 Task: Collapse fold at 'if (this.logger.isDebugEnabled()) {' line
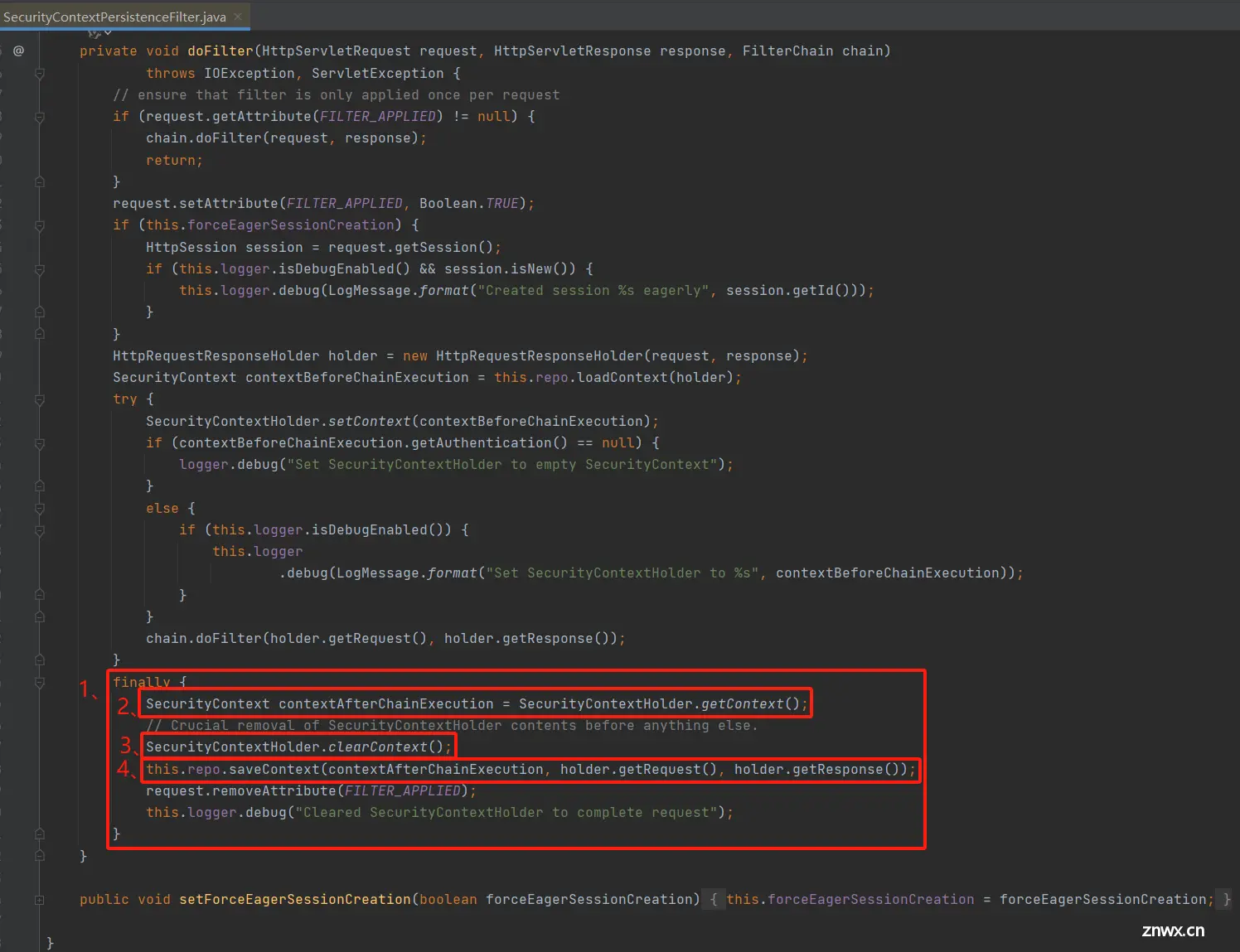39,530
